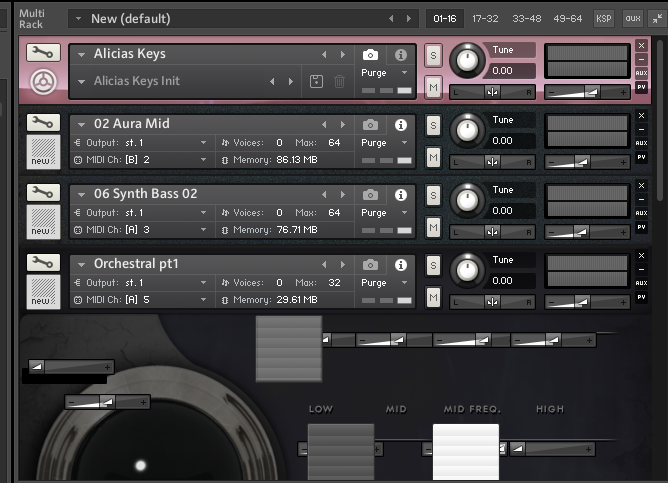Solo the 02 Aura Mid instrument
The image size is (668, 483).
point(433,125)
